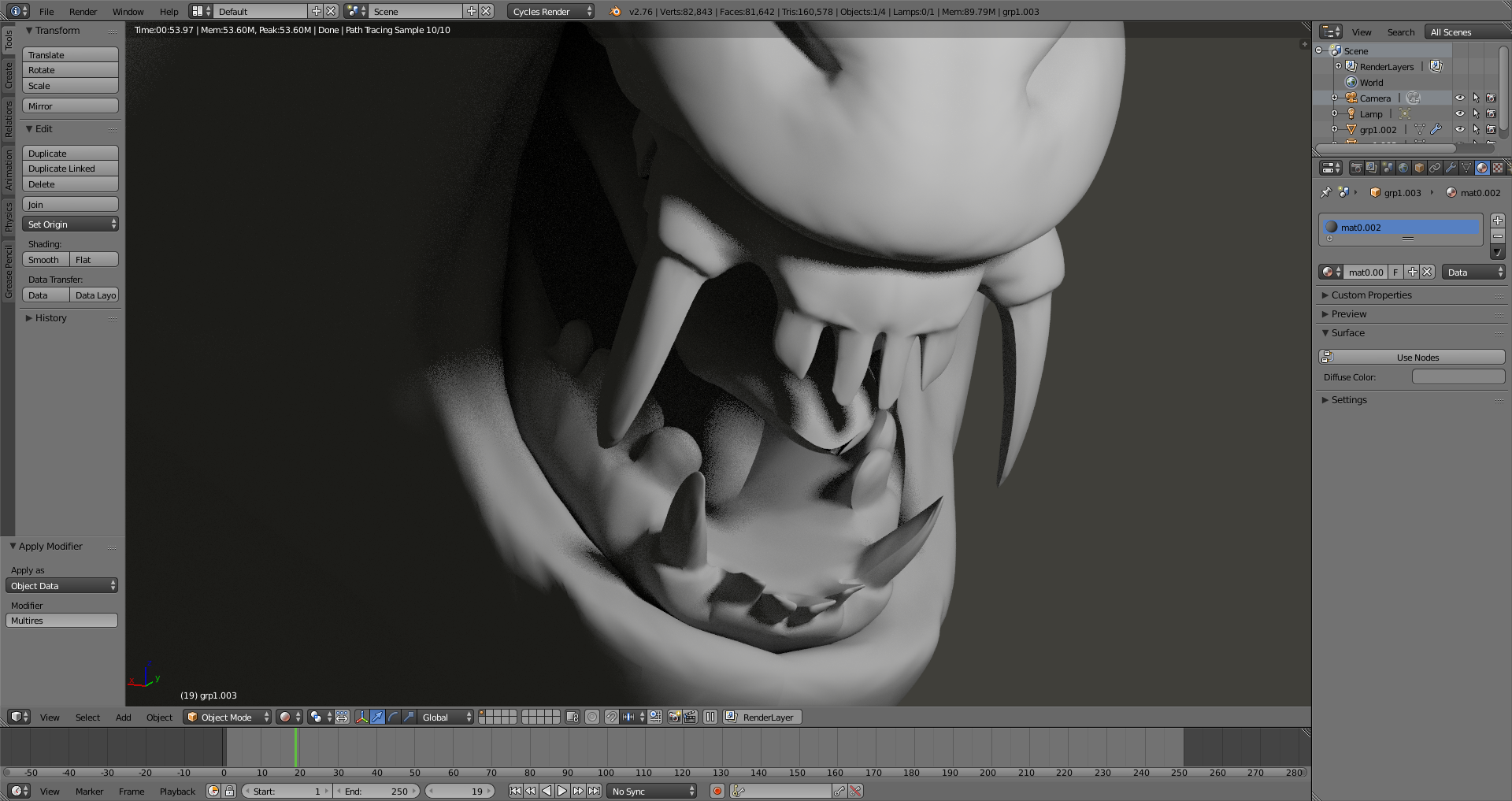This screenshot has width=1512, height=801.
Task: Toggle use preview range clock icon
Action: tap(213, 791)
